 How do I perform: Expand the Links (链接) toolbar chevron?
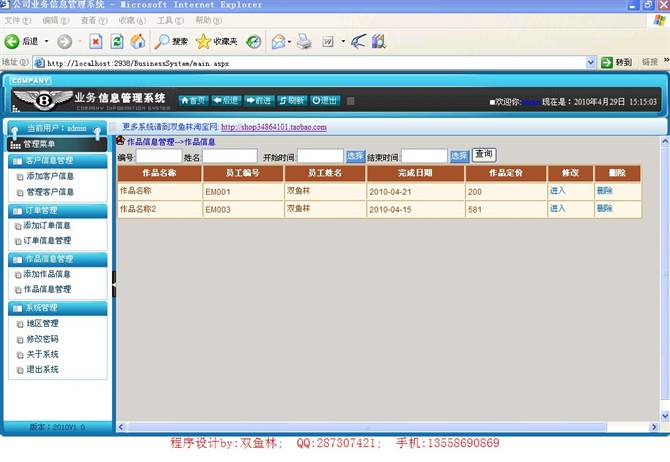pyautogui.click(x=666, y=61)
